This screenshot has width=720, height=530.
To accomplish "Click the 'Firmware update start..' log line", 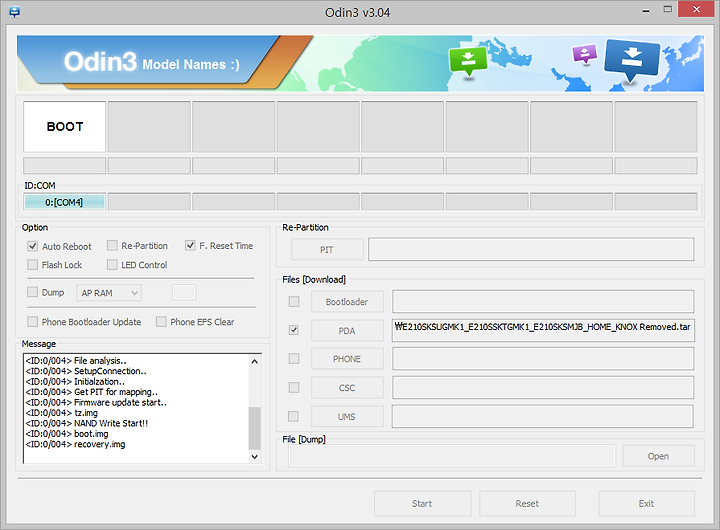I will pos(96,402).
